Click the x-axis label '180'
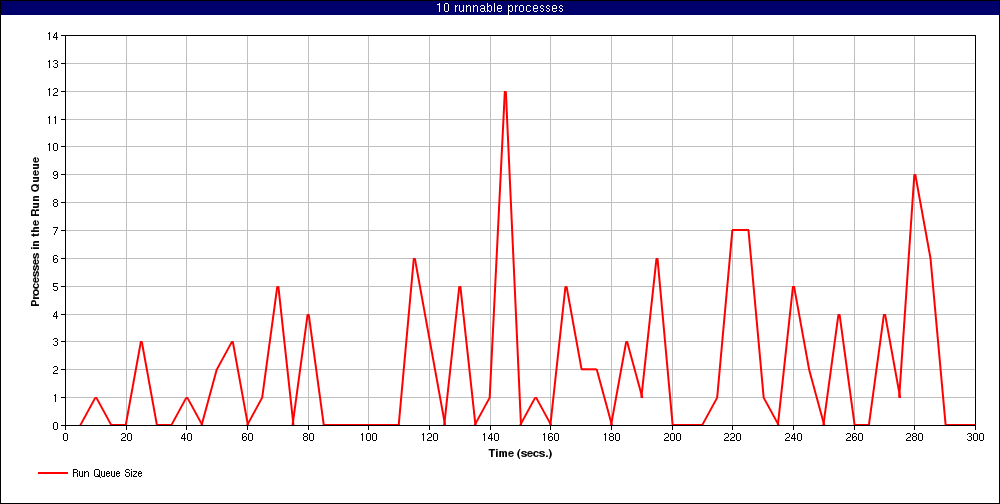Image resolution: width=1000 pixels, height=504 pixels. [611, 437]
